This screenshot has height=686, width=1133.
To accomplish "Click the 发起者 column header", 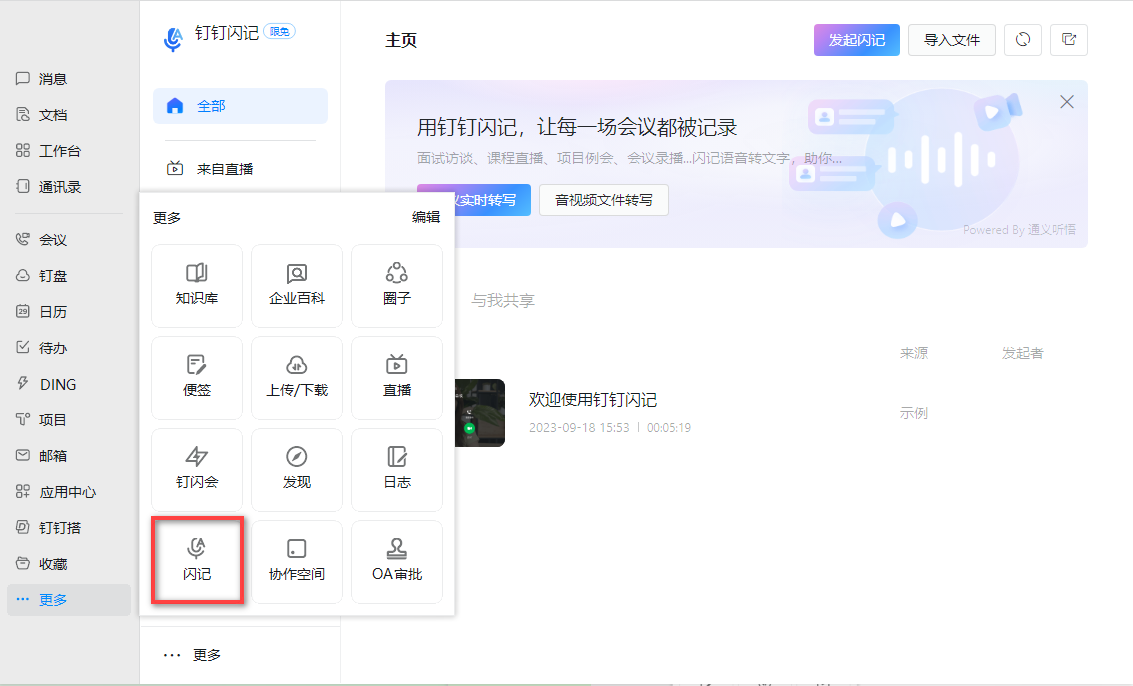I will point(1022,353).
